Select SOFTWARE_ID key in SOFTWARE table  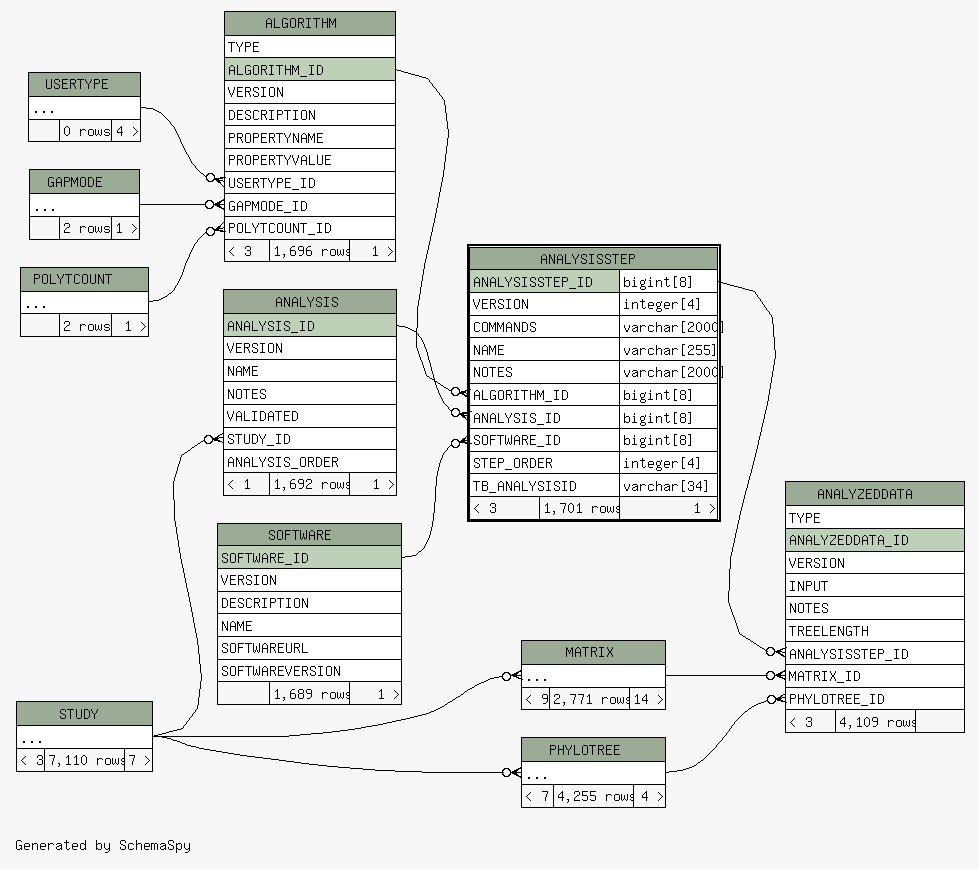click(x=309, y=557)
